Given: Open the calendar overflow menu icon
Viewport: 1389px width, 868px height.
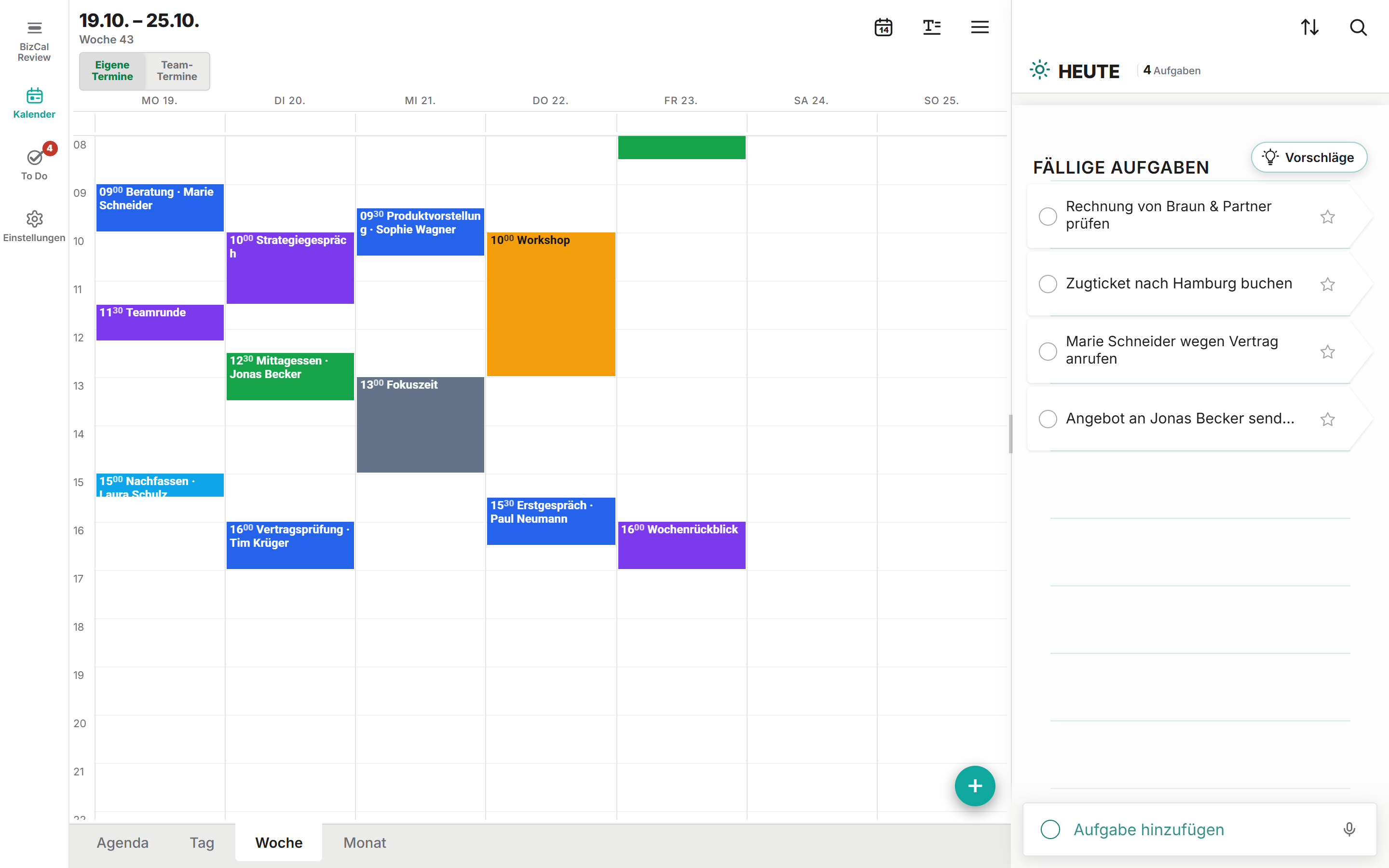Looking at the screenshot, I should 980,27.
